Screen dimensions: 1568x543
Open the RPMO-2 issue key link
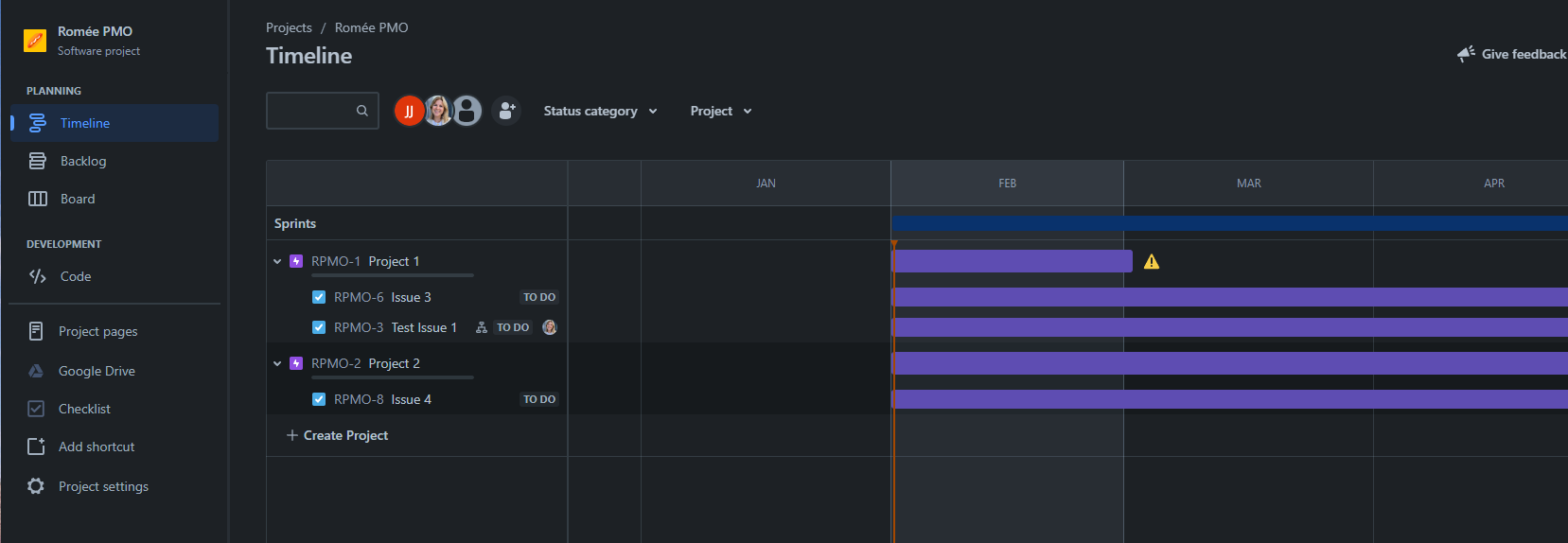336,363
